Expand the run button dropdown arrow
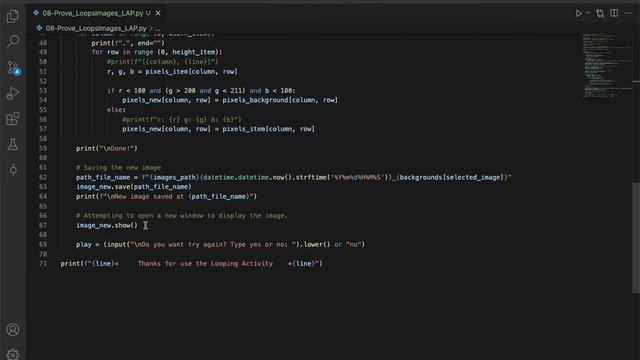Image resolution: width=640 pixels, height=360 pixels. [588, 13]
